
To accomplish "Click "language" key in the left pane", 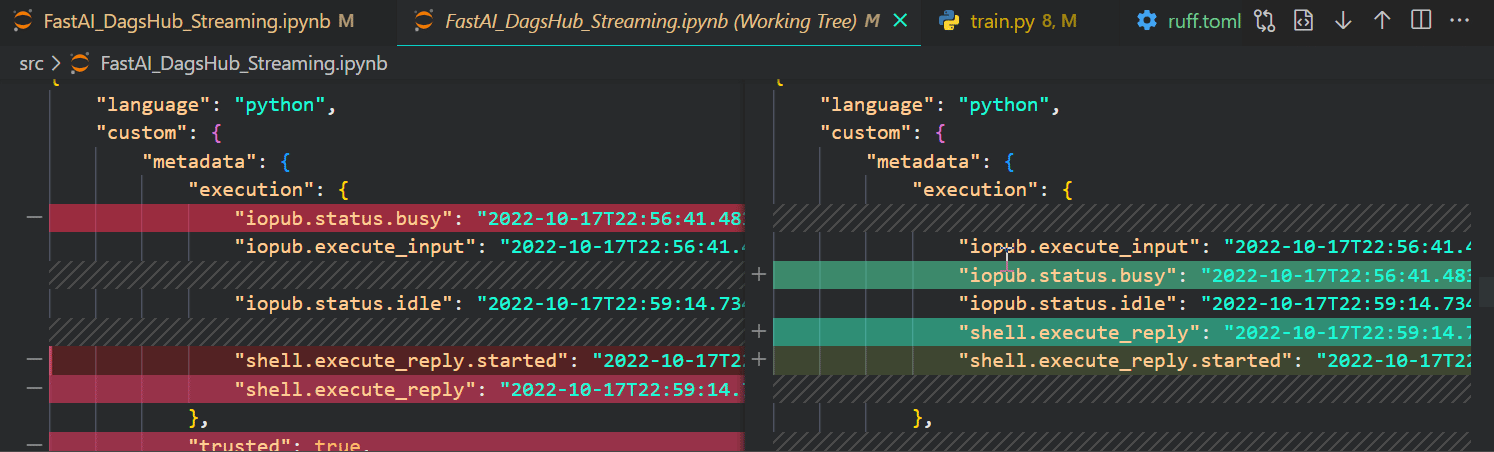I will (x=155, y=105).
